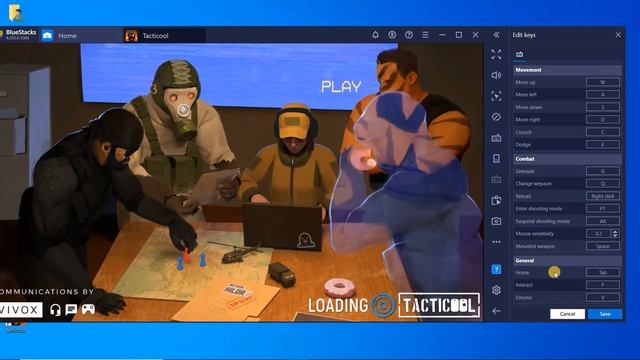640x360 pixels.
Task: Collapse the Combat section header
Action: tap(567, 159)
